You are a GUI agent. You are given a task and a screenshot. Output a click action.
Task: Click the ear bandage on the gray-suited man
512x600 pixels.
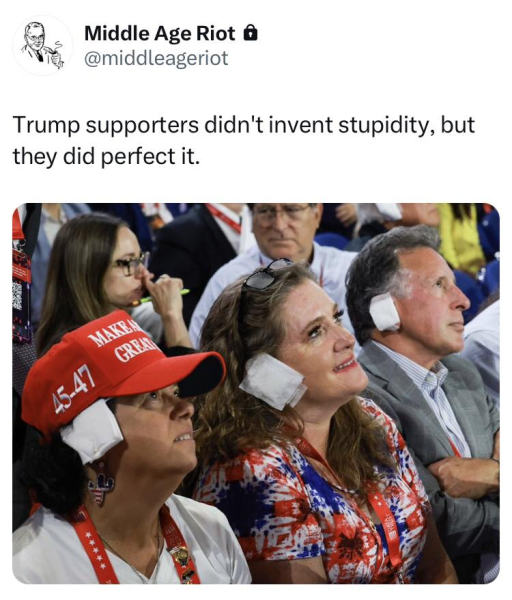(x=385, y=312)
